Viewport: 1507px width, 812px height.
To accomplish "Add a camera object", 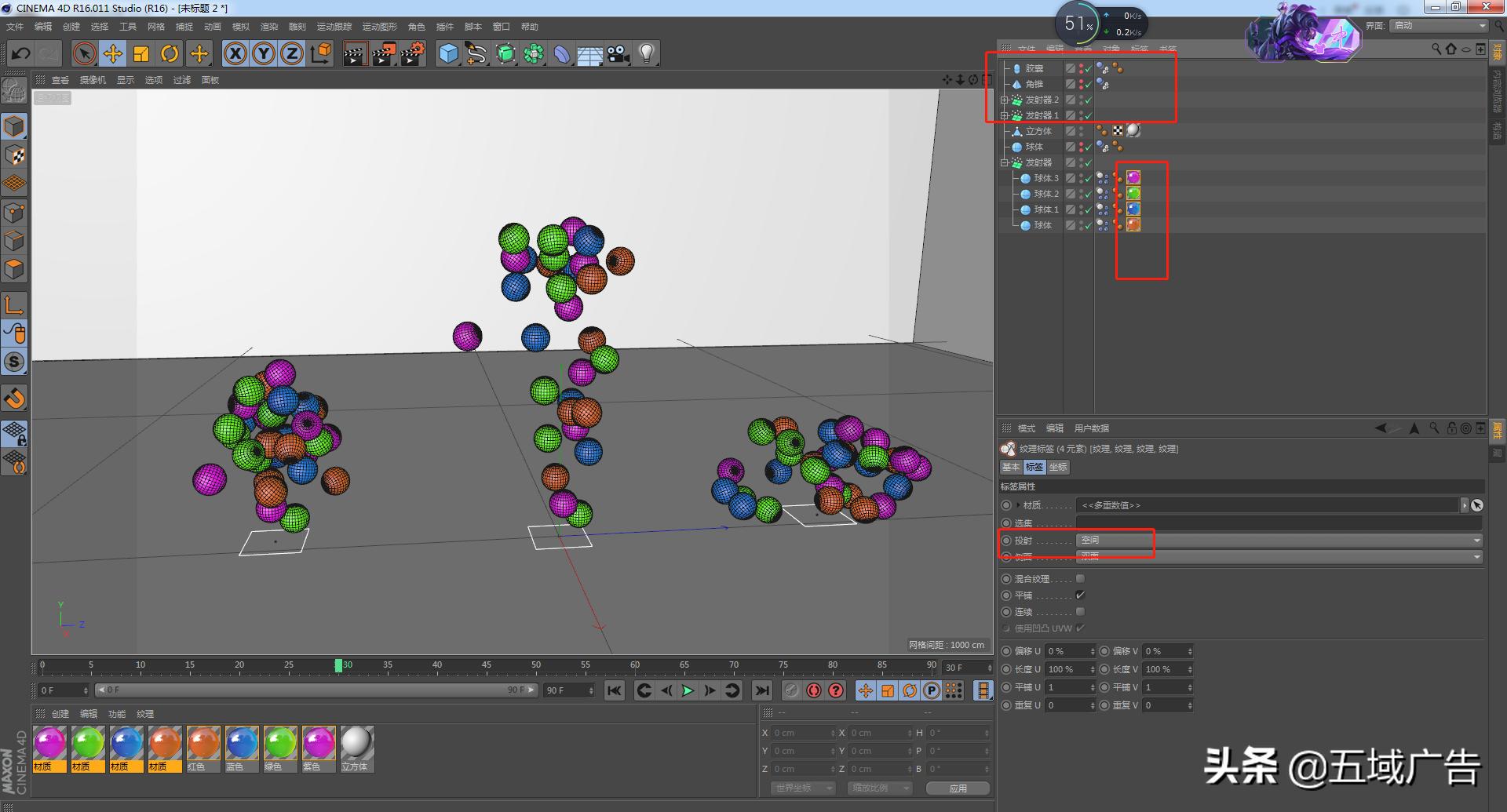I will click(618, 54).
